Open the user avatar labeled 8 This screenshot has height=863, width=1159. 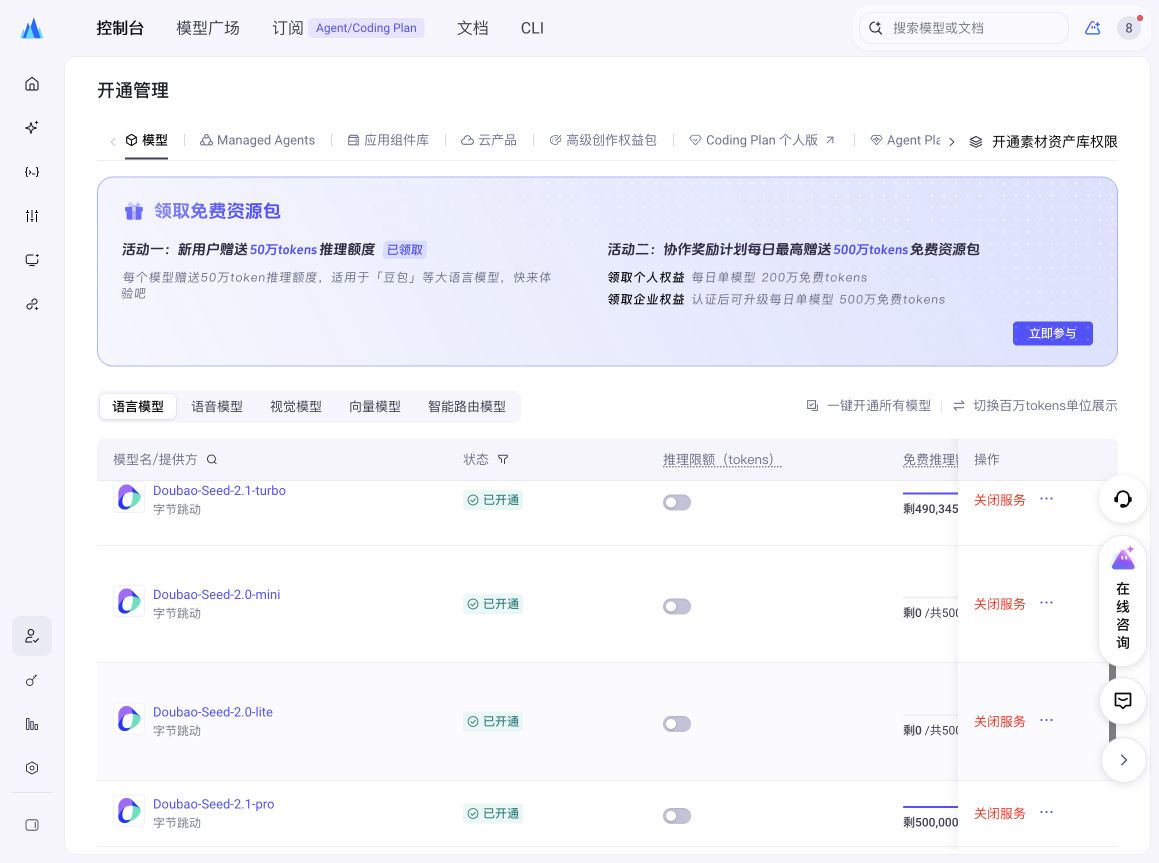(1129, 28)
